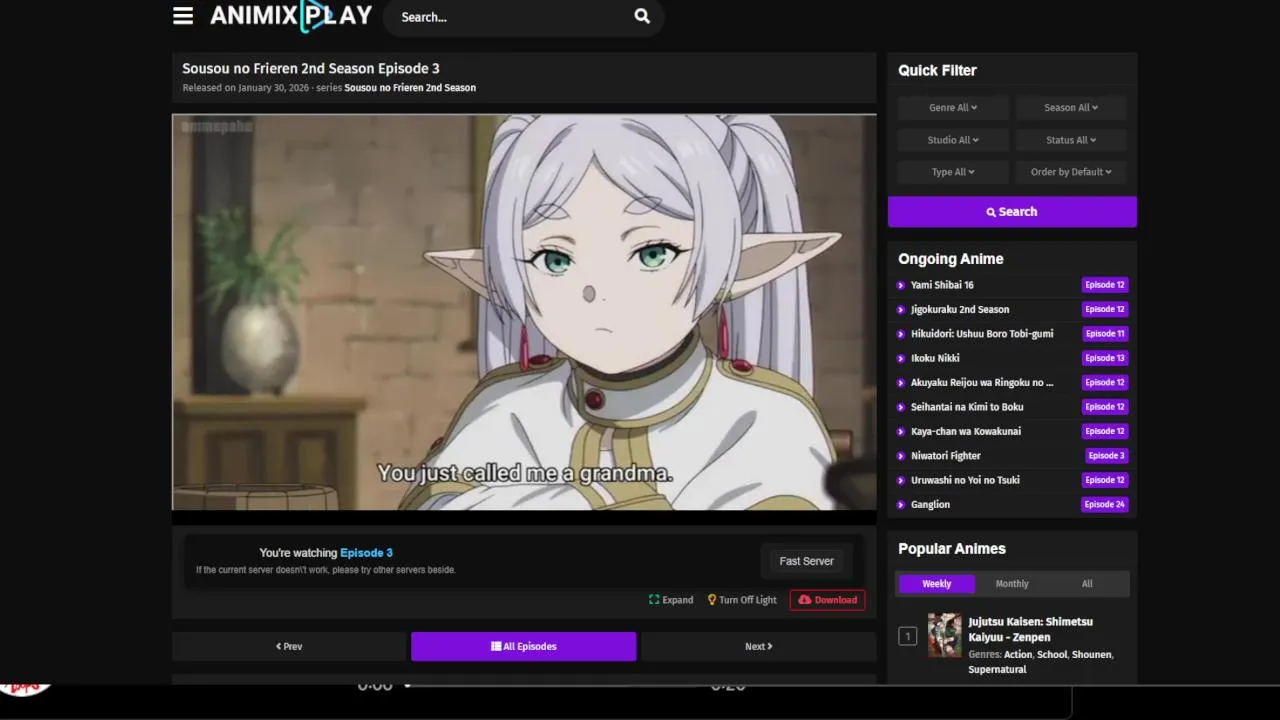
Task: Click the purple Search filter button
Action: pyautogui.click(x=1012, y=212)
